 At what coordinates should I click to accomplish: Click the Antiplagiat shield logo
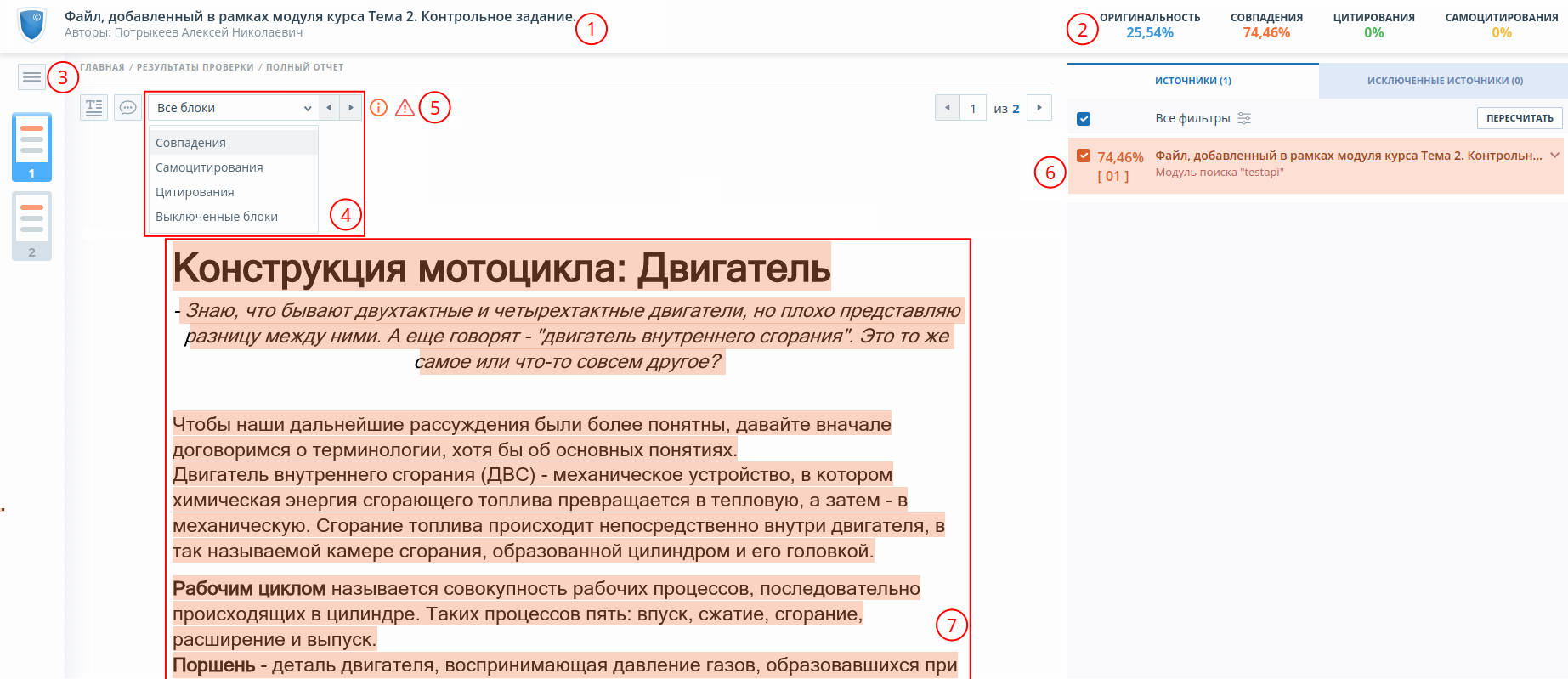32,25
